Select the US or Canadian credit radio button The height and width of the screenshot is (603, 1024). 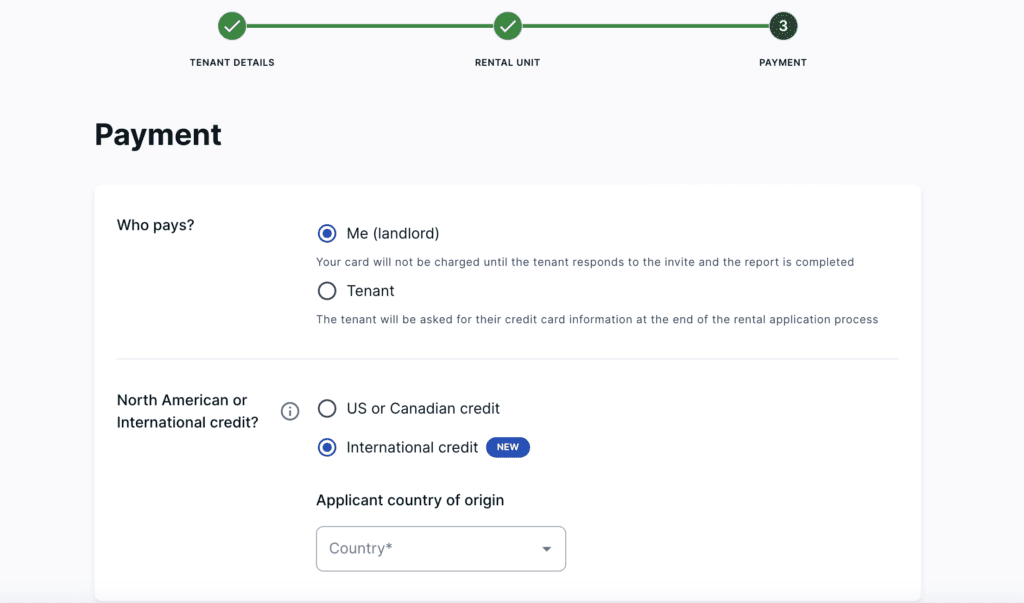click(327, 408)
